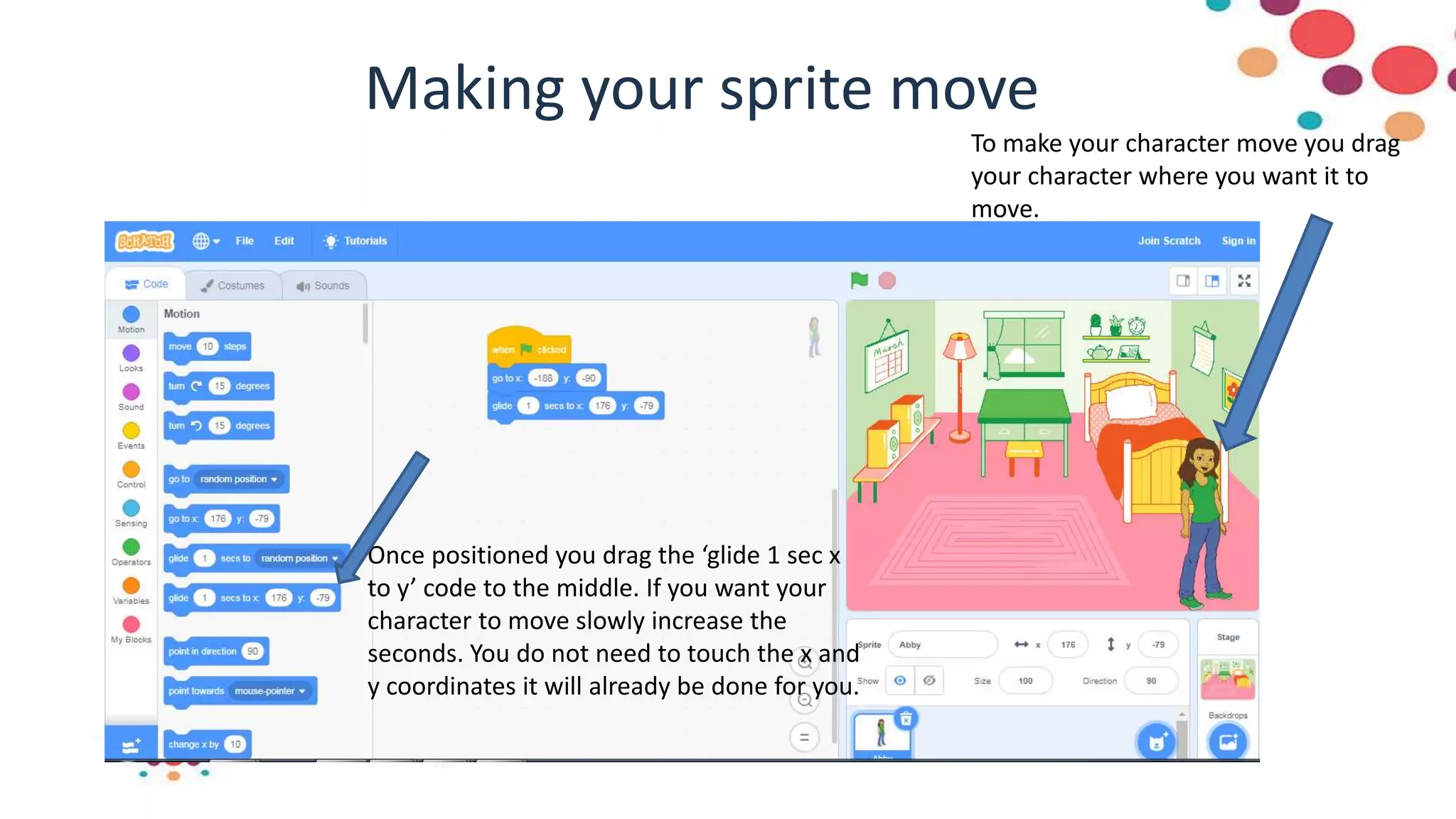Select the My Blocks category
Image resolution: width=1456 pixels, height=819 pixels.
tap(131, 629)
